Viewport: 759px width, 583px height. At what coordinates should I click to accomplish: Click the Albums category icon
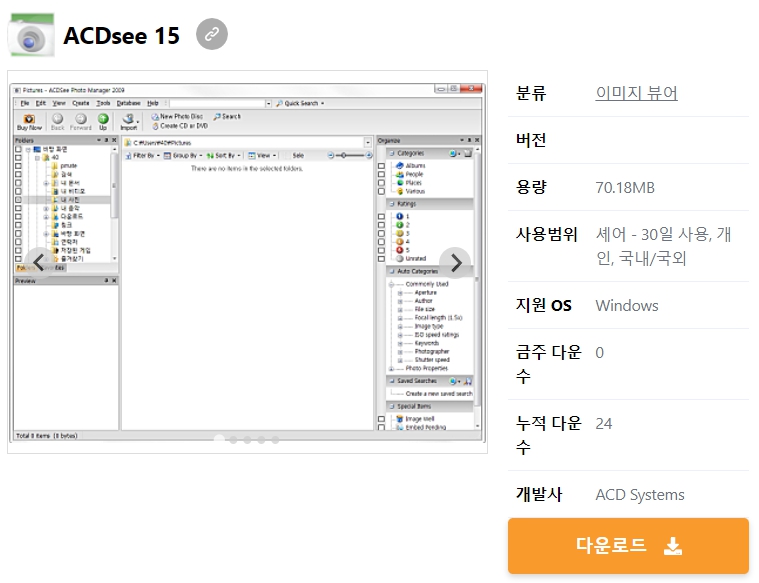pos(400,166)
